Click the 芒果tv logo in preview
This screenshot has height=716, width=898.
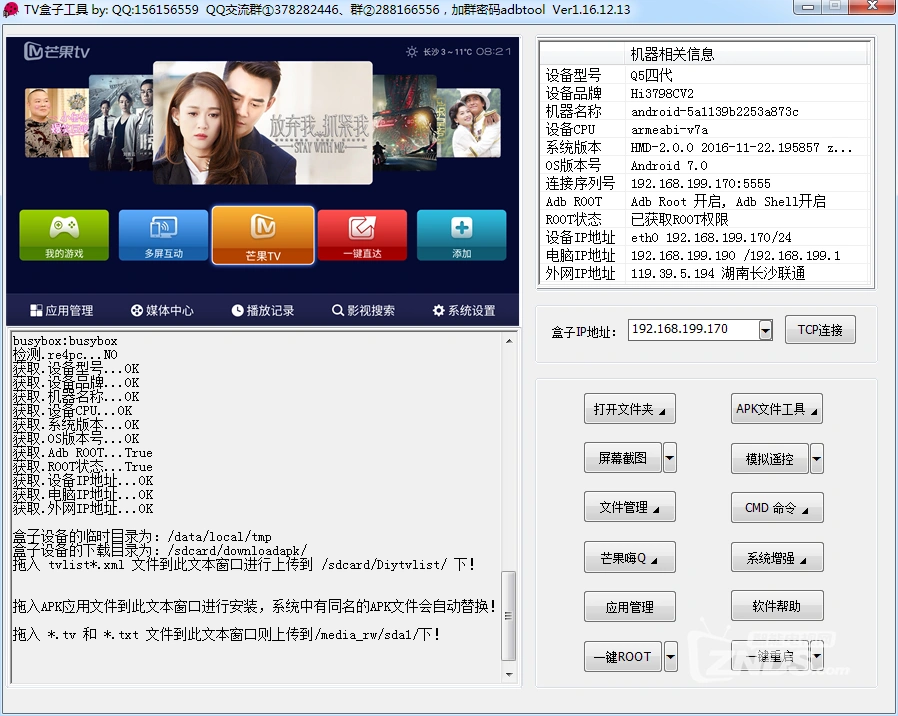57,52
